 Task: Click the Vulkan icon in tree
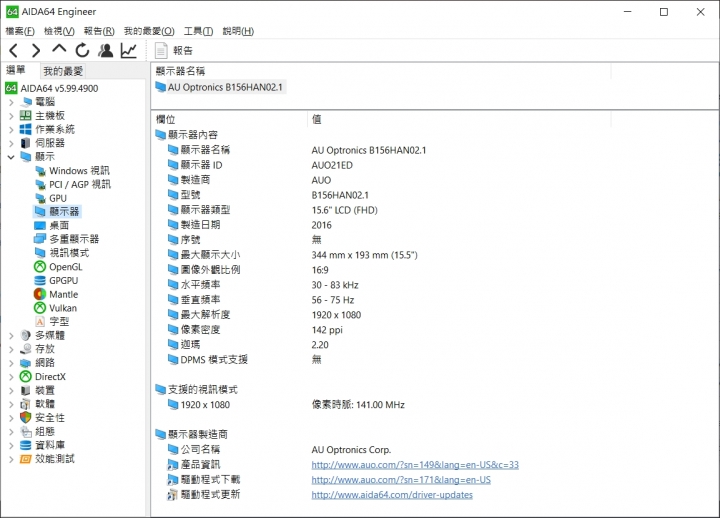(x=40, y=308)
